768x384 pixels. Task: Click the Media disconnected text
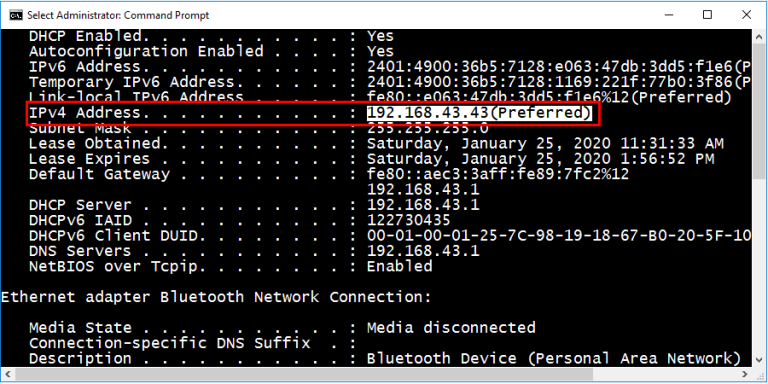pyautogui.click(x=451, y=328)
